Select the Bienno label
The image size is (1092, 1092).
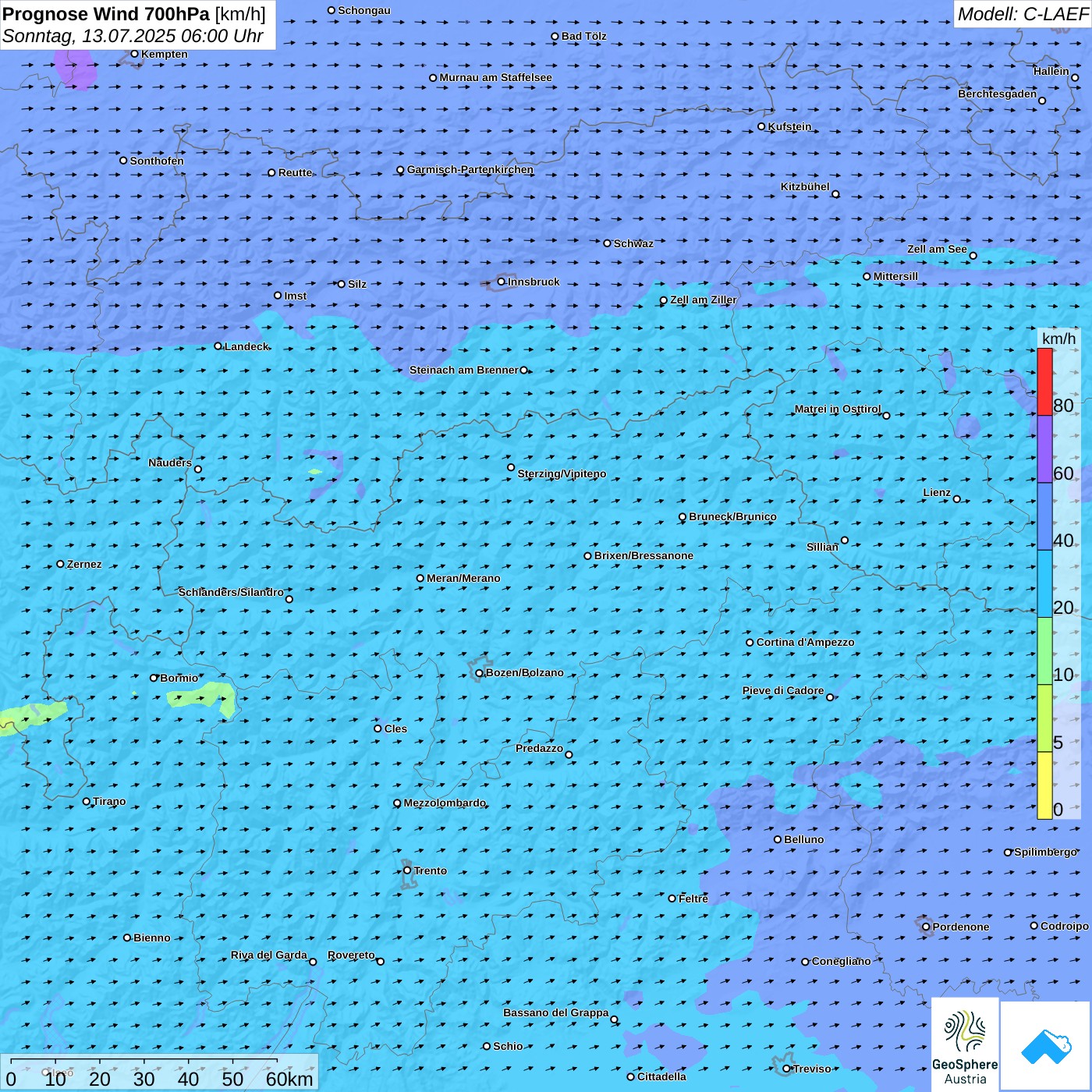(x=151, y=938)
